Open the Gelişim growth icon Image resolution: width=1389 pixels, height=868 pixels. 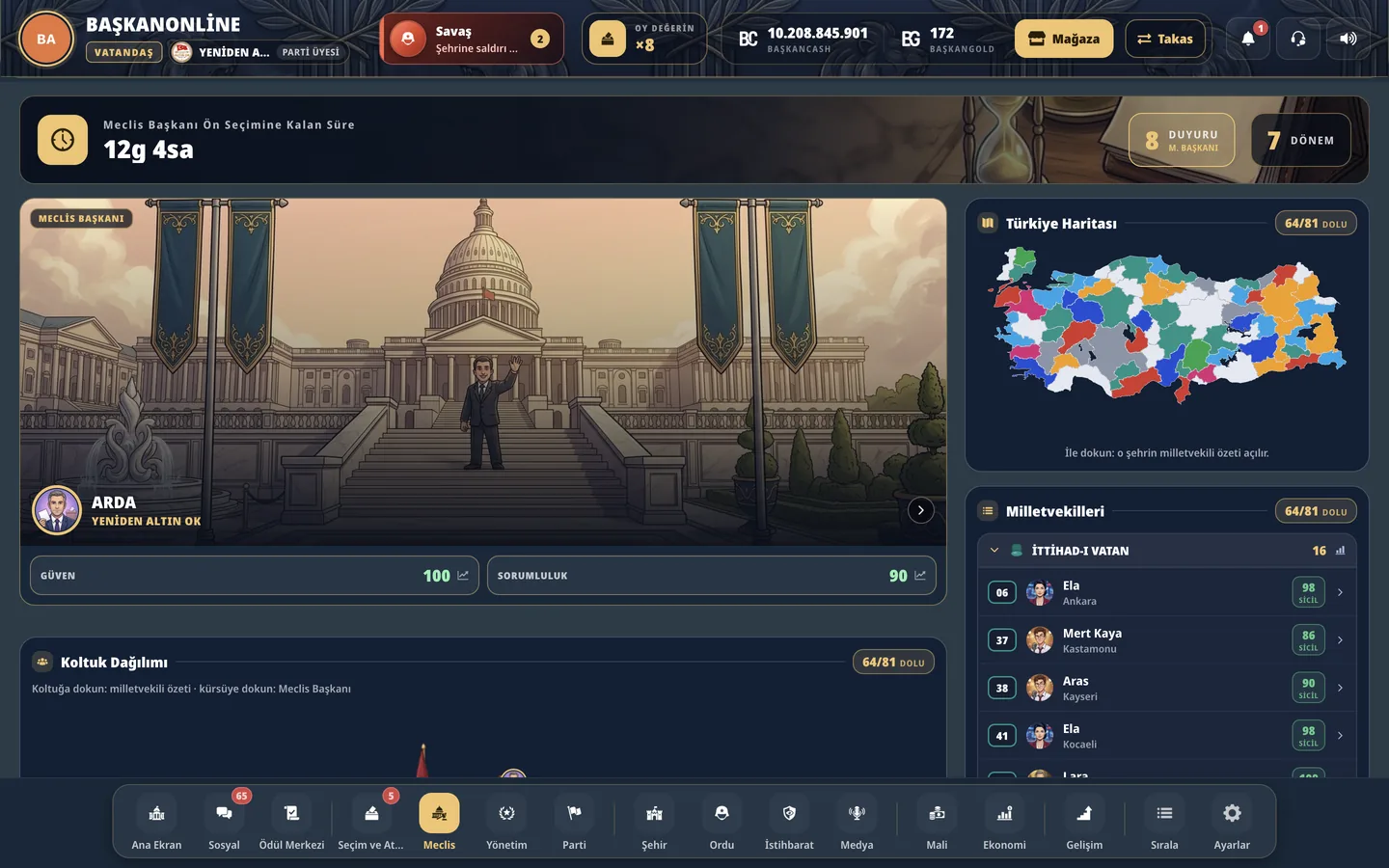point(1084,813)
